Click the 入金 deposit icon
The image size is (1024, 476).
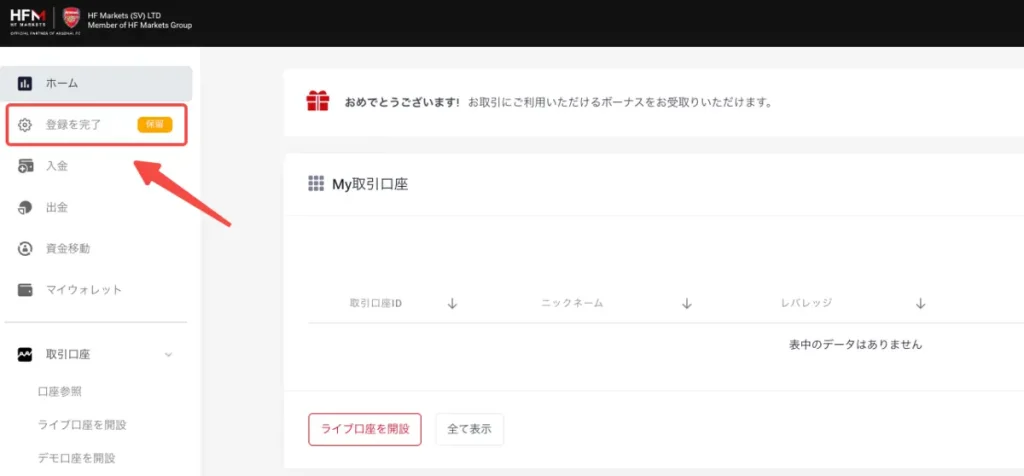click(25, 167)
